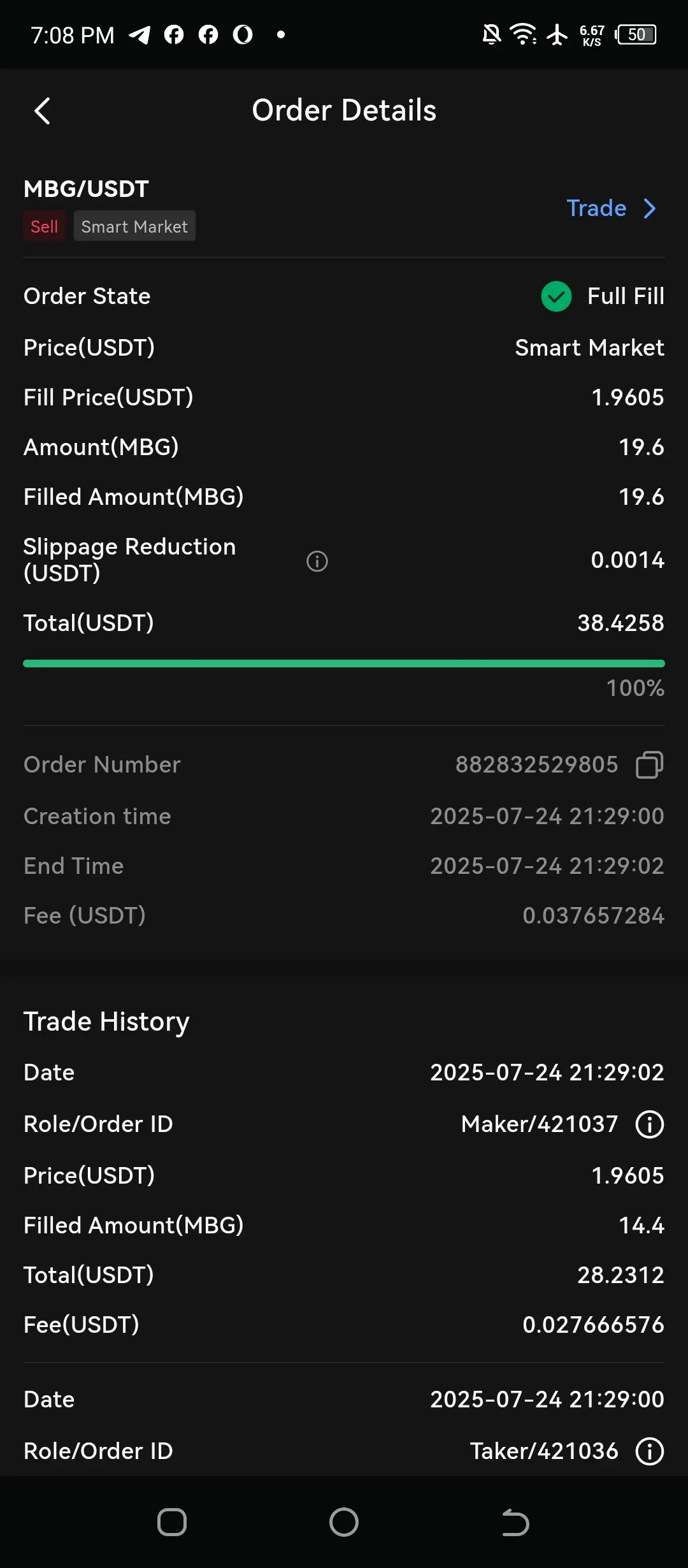The height and width of the screenshot is (1568, 688).
Task: Copy the order number 882832529805
Action: tap(649, 764)
